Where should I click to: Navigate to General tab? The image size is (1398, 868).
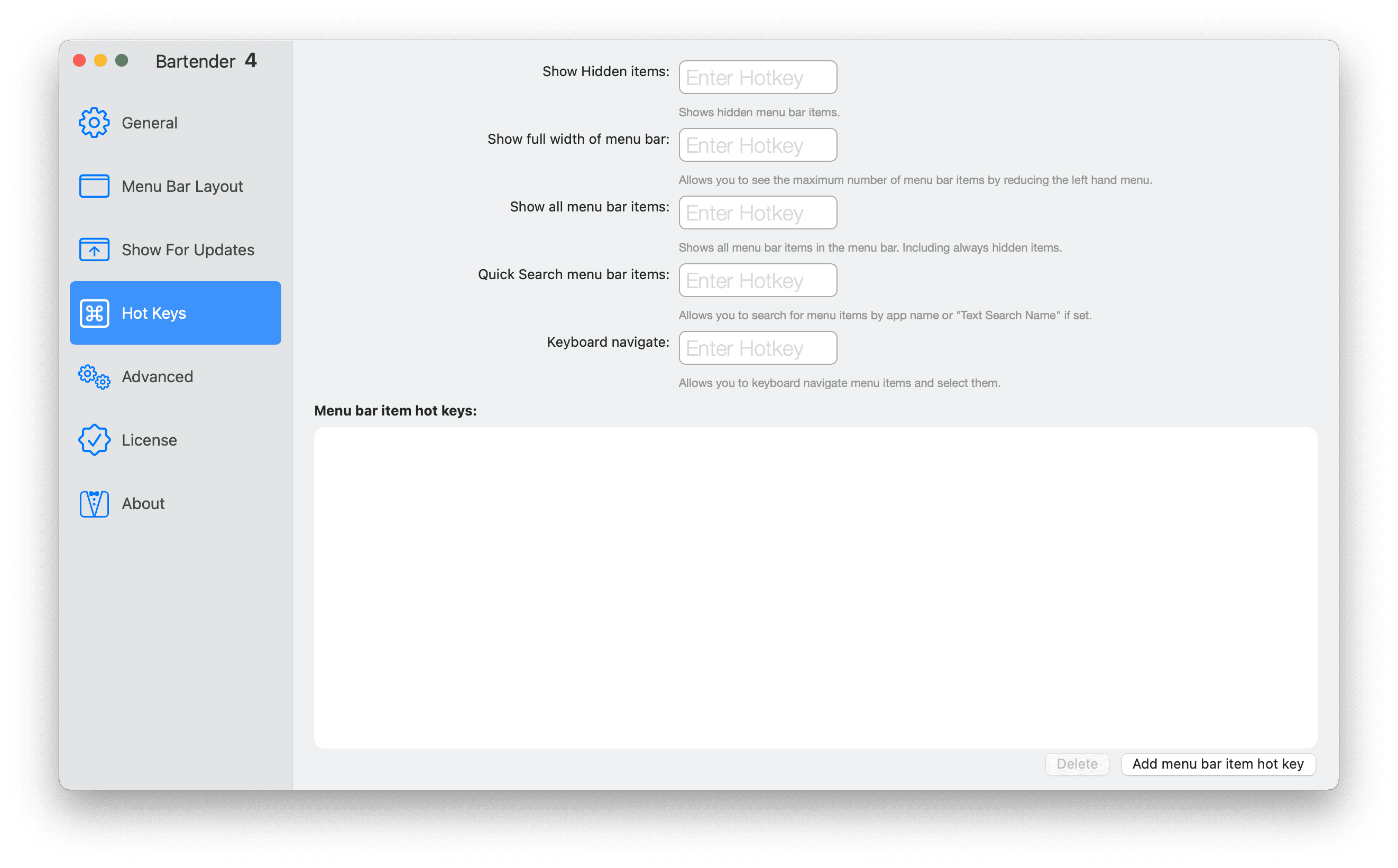175,123
